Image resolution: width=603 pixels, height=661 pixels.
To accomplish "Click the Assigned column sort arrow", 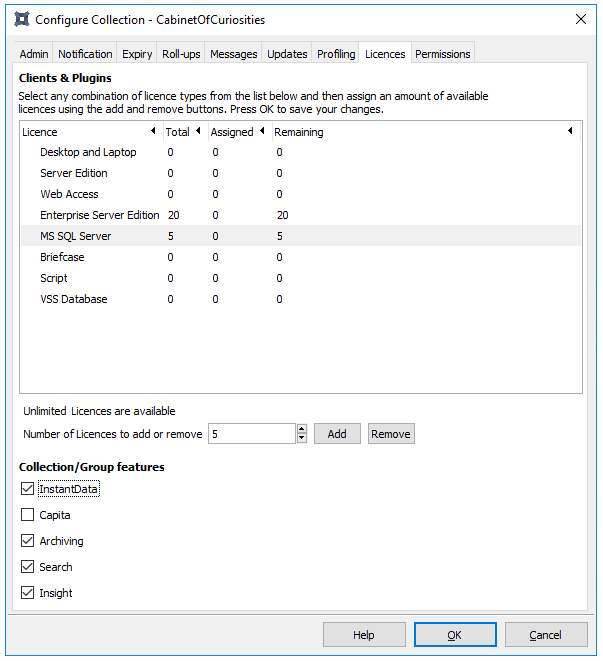I will point(262,131).
